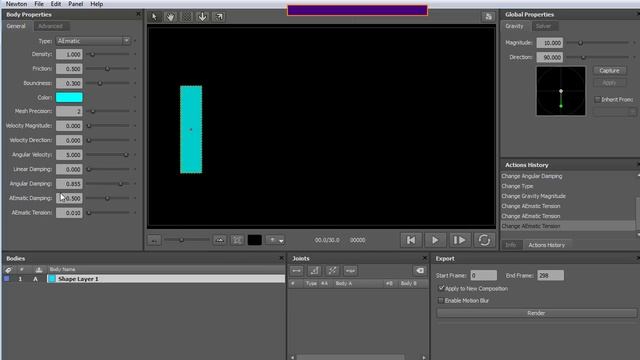640x360 pixels.
Task: Select the arrow selection tool
Action: pos(154,17)
